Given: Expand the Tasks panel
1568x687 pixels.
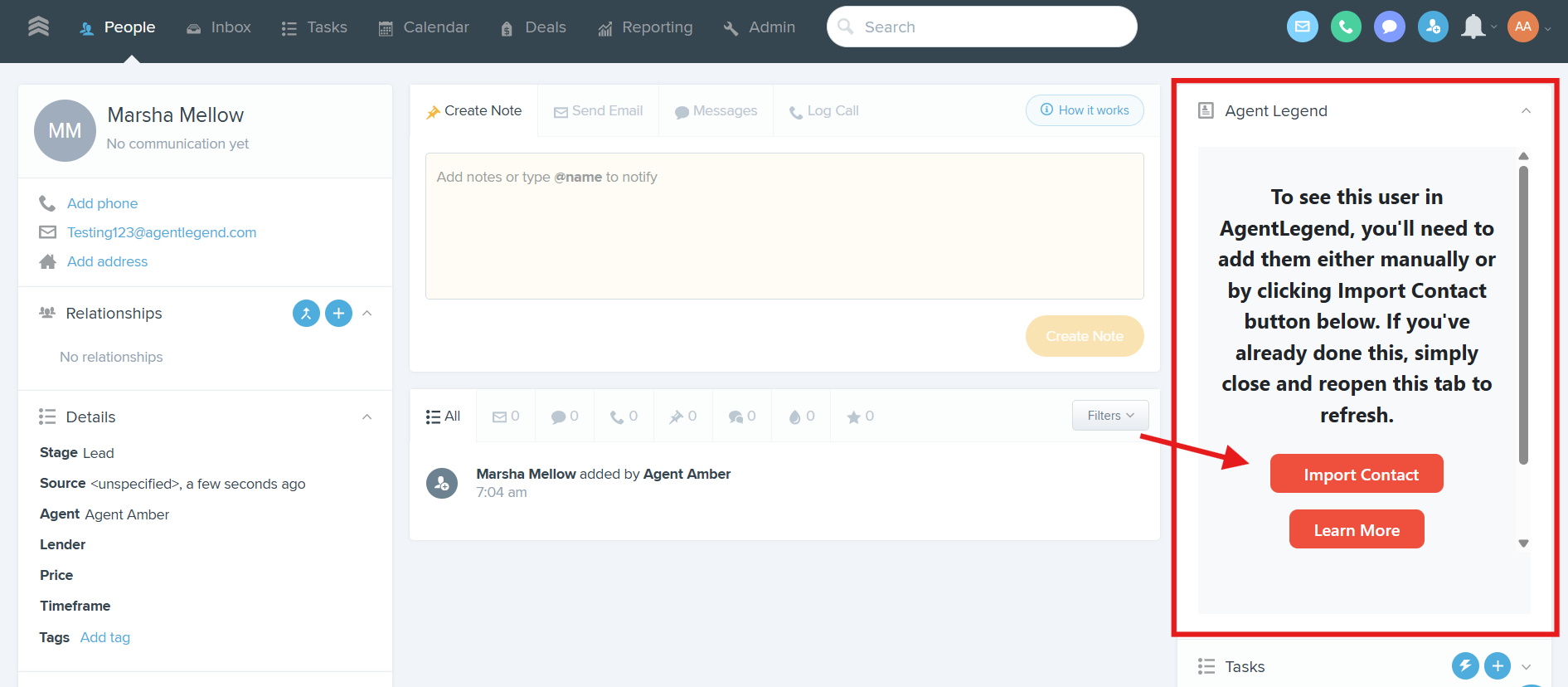Looking at the screenshot, I should 1526,666.
